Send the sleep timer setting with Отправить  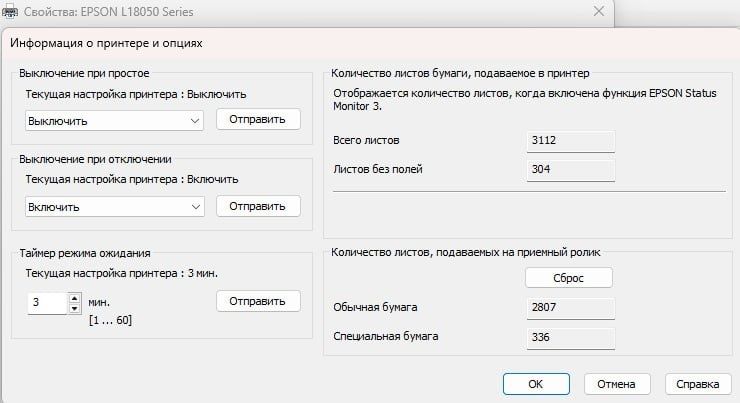(258, 301)
